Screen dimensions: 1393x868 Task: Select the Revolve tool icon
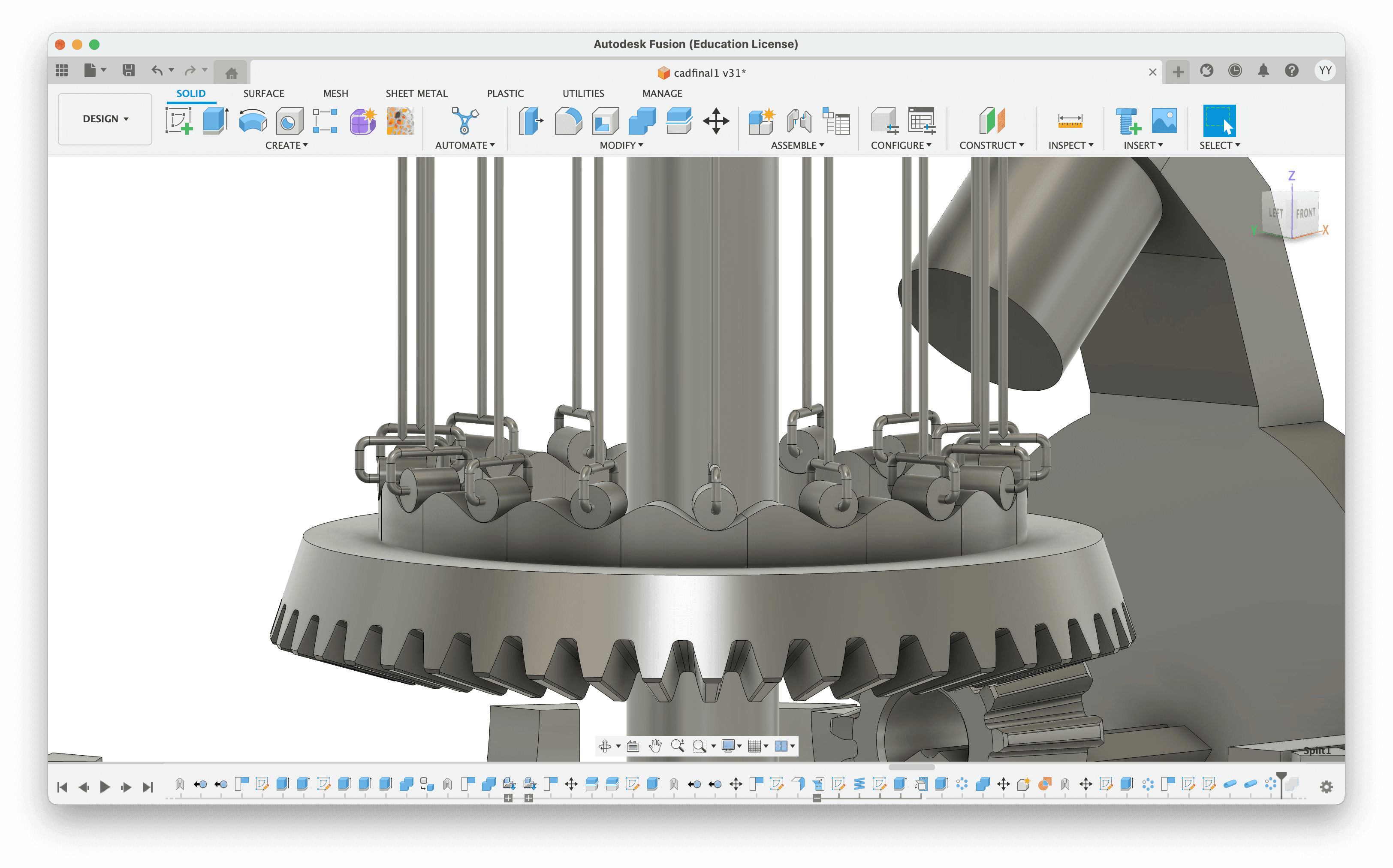coord(253,121)
